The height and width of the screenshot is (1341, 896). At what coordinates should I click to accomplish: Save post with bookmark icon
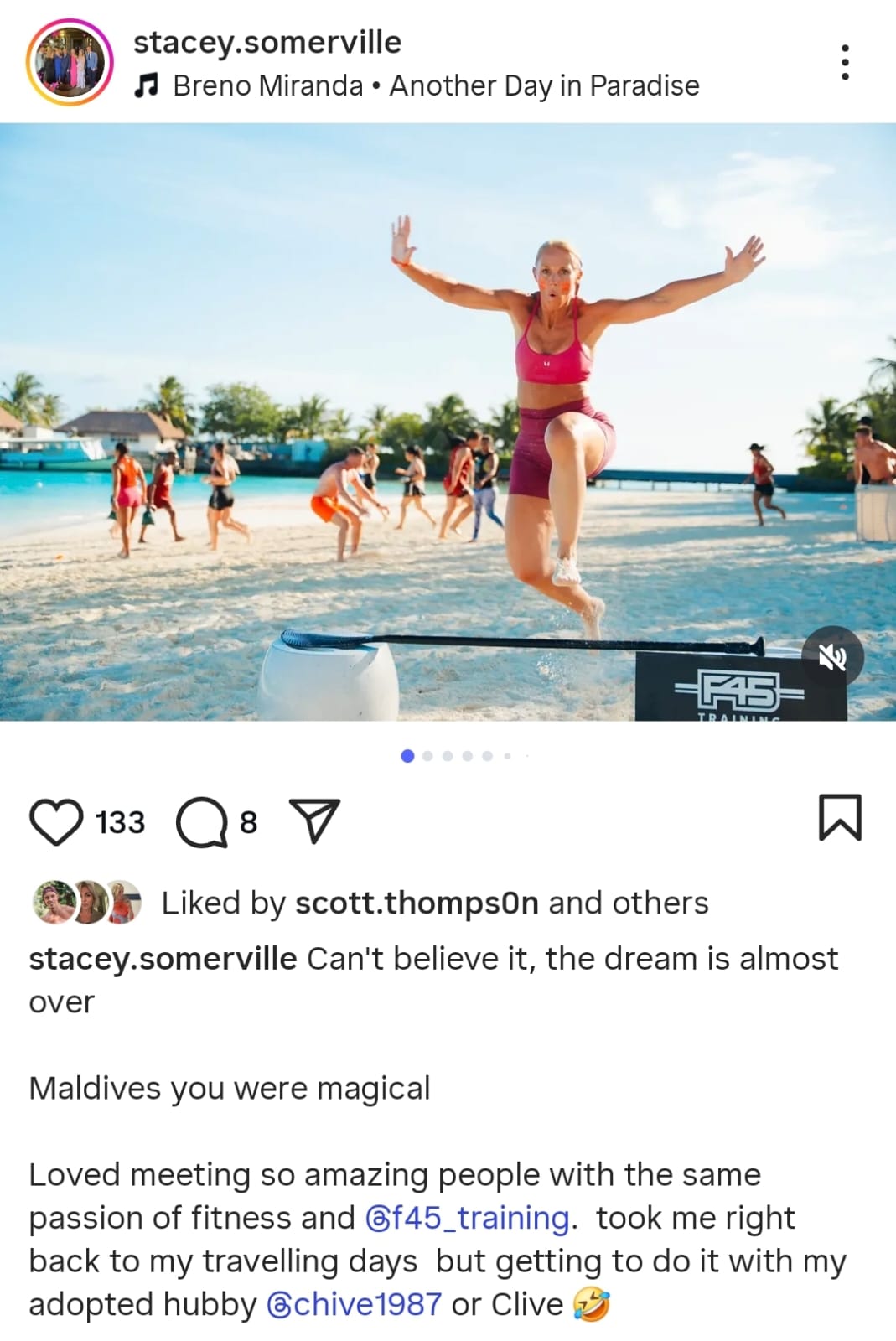[840, 817]
